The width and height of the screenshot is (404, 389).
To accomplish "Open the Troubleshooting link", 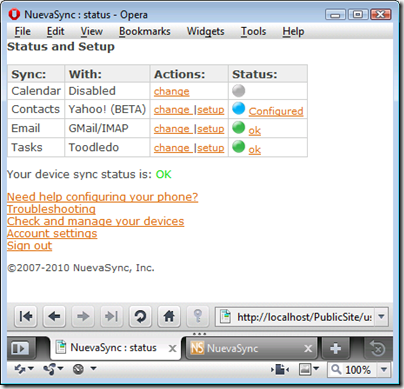I will [x=51, y=209].
